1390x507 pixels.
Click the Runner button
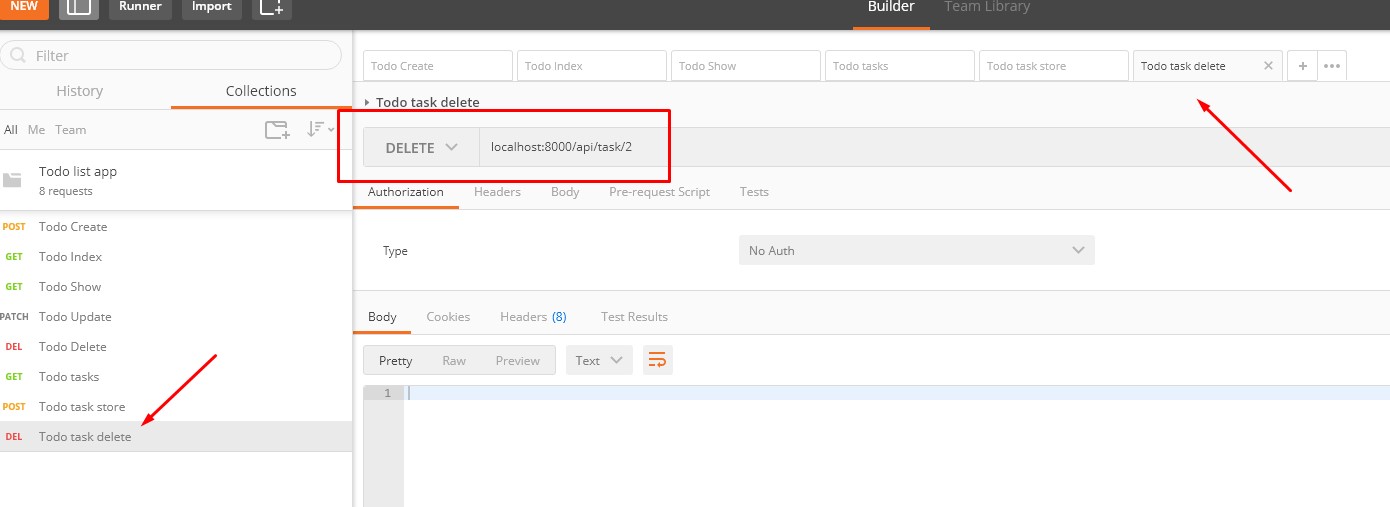point(140,7)
